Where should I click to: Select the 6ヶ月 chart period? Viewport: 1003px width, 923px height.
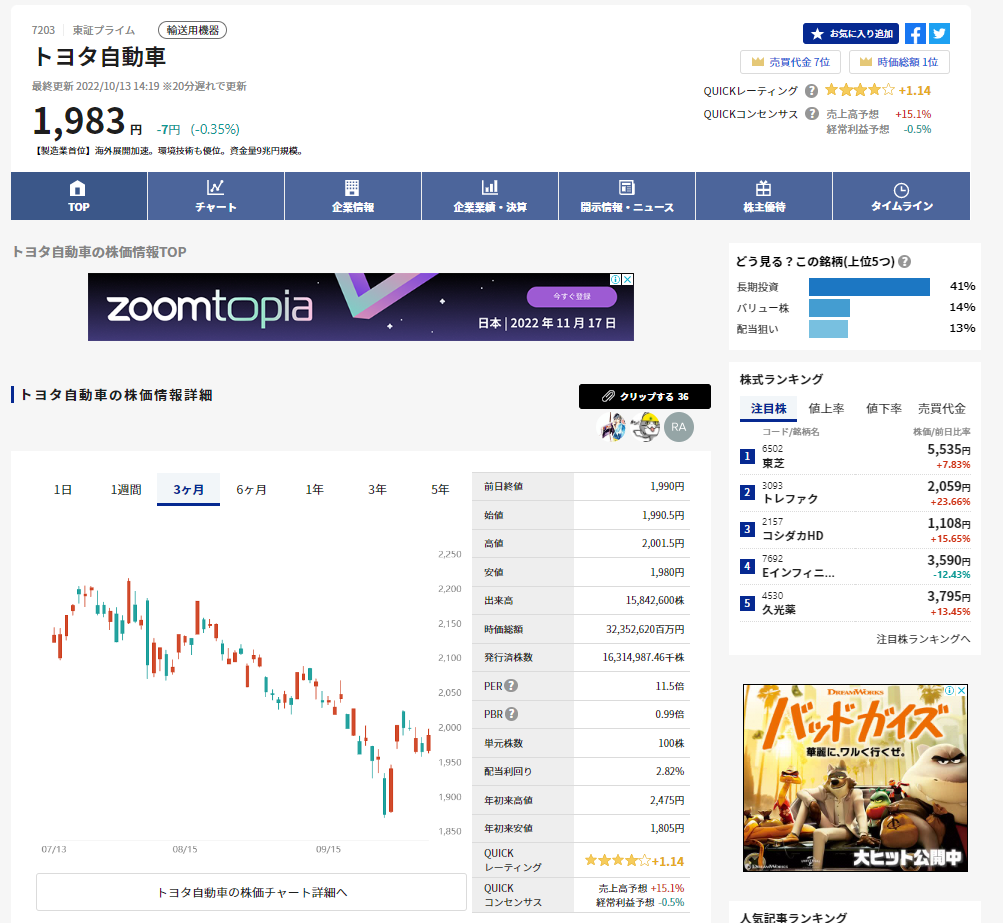(251, 490)
